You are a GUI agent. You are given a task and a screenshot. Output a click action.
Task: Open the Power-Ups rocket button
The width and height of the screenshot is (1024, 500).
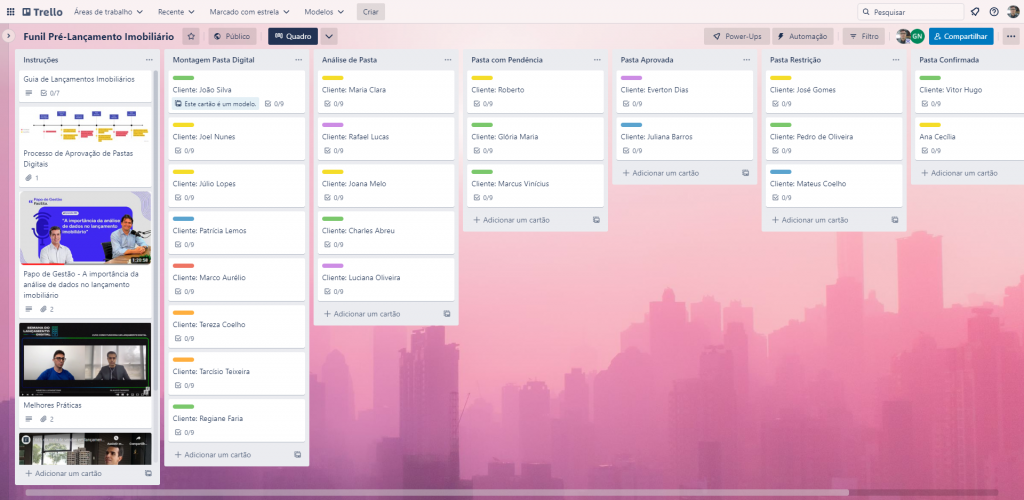pyautogui.click(x=734, y=36)
